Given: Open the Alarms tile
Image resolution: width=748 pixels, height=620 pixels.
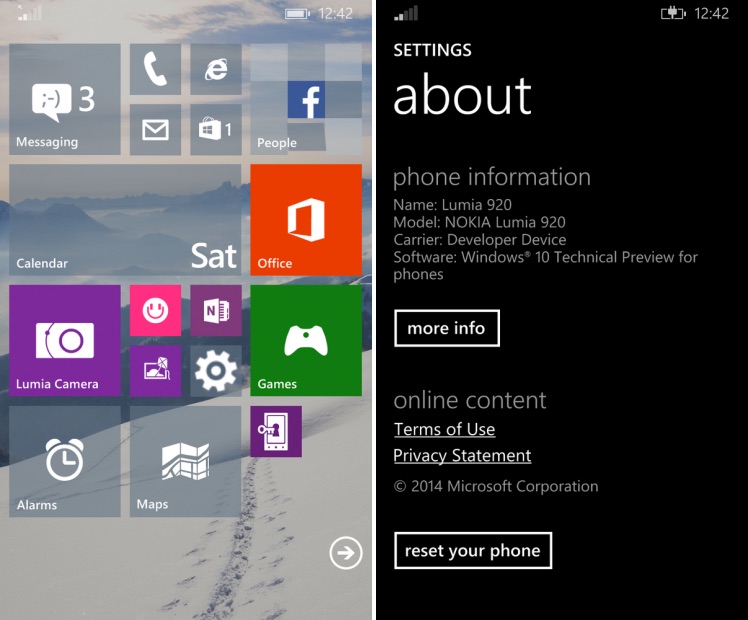Looking at the screenshot, I should pyautogui.click(x=64, y=461).
